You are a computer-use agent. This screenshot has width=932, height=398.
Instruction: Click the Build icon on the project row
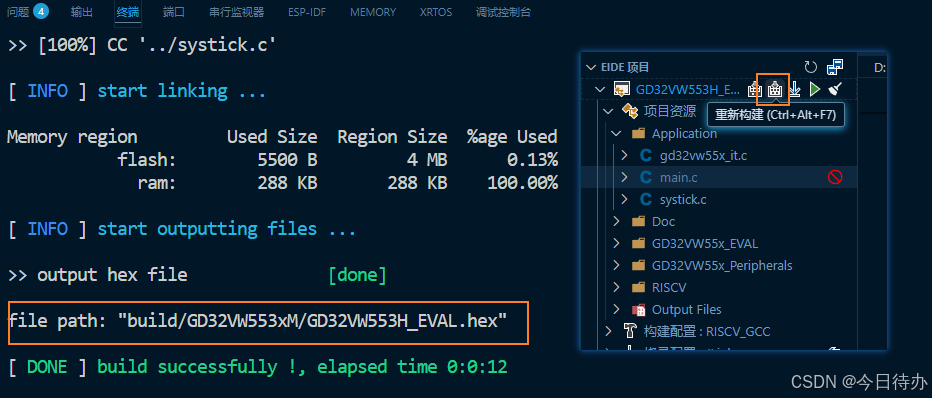tap(755, 90)
